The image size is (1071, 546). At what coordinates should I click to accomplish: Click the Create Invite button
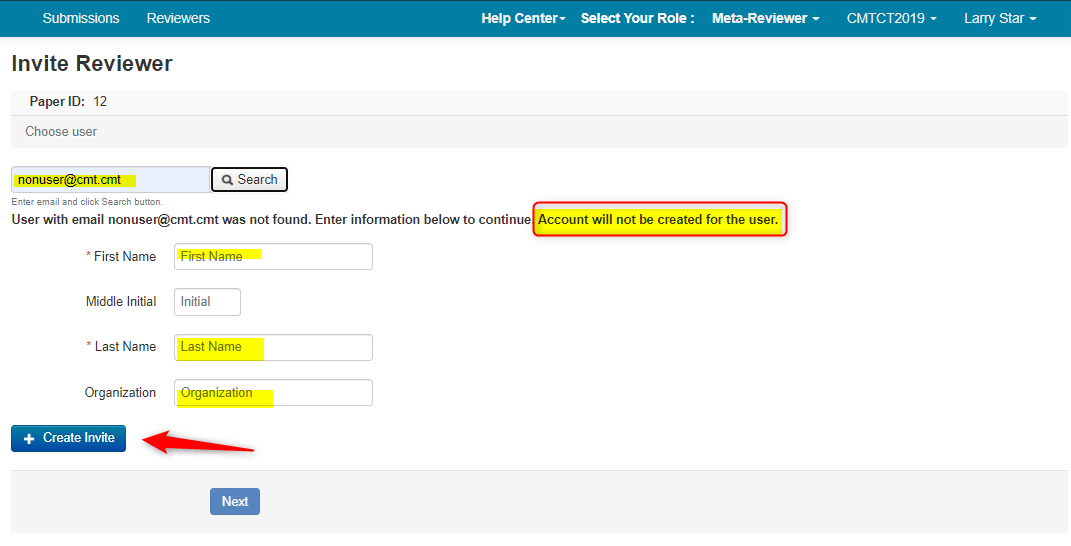point(68,438)
